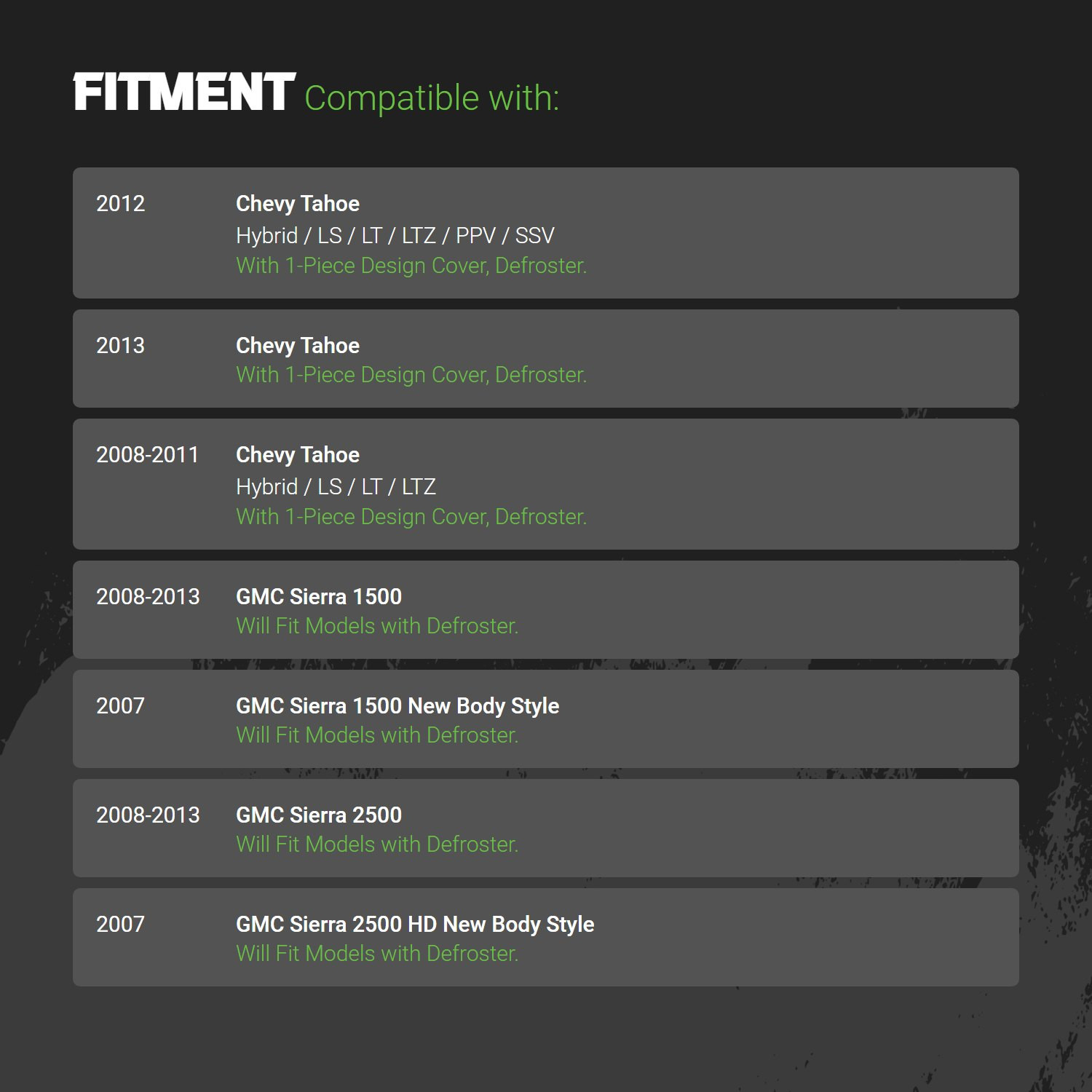
Task: Select the 2013 Chevy Tahoe row
Action: pos(546,358)
